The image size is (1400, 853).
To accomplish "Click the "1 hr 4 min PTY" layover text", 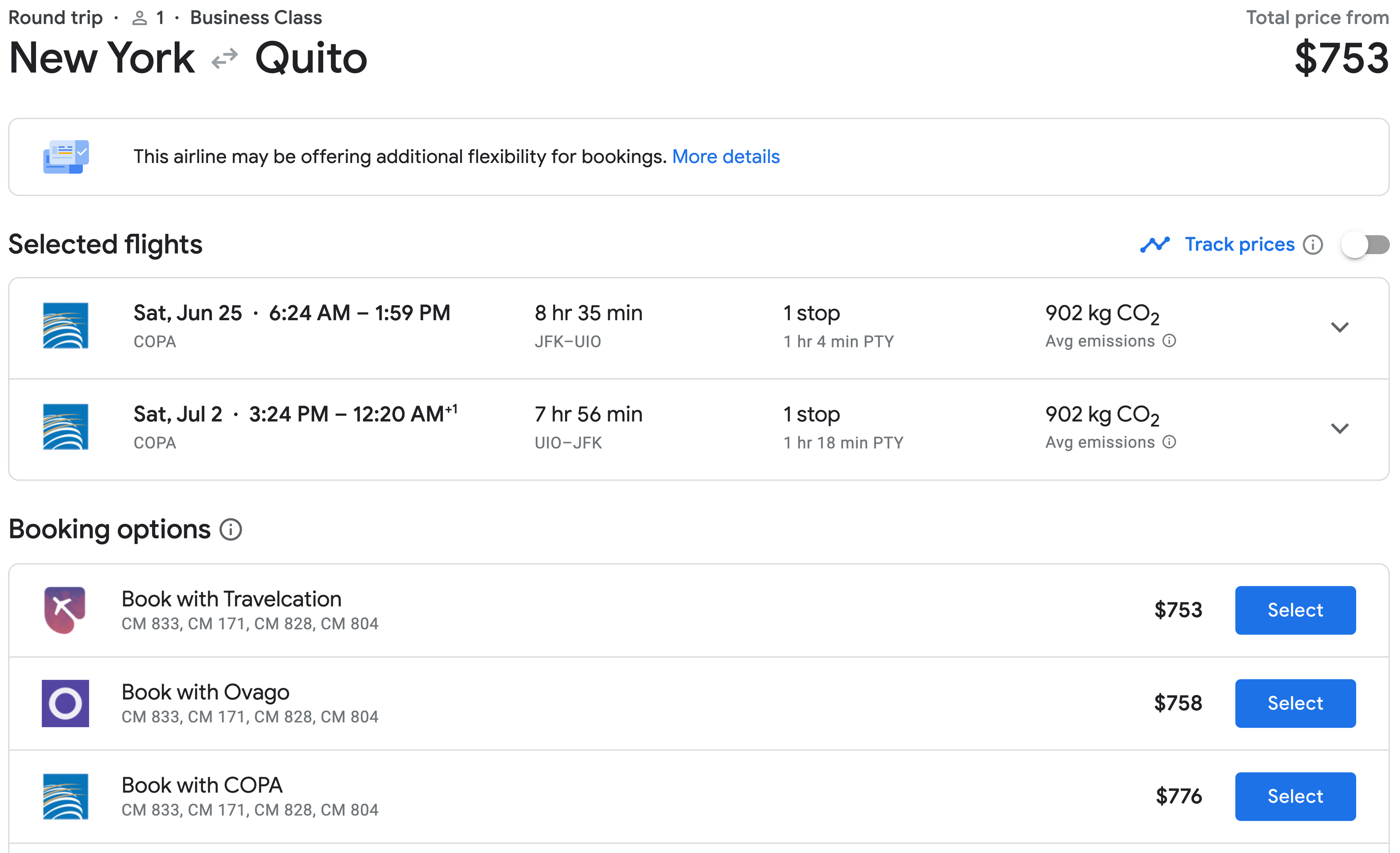I will (839, 342).
